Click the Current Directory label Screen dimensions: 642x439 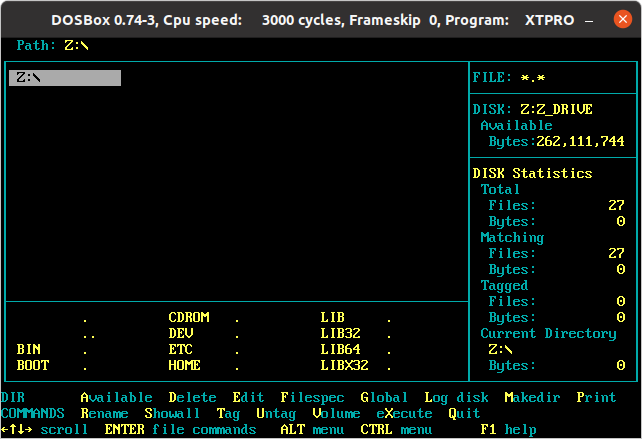(x=548, y=333)
